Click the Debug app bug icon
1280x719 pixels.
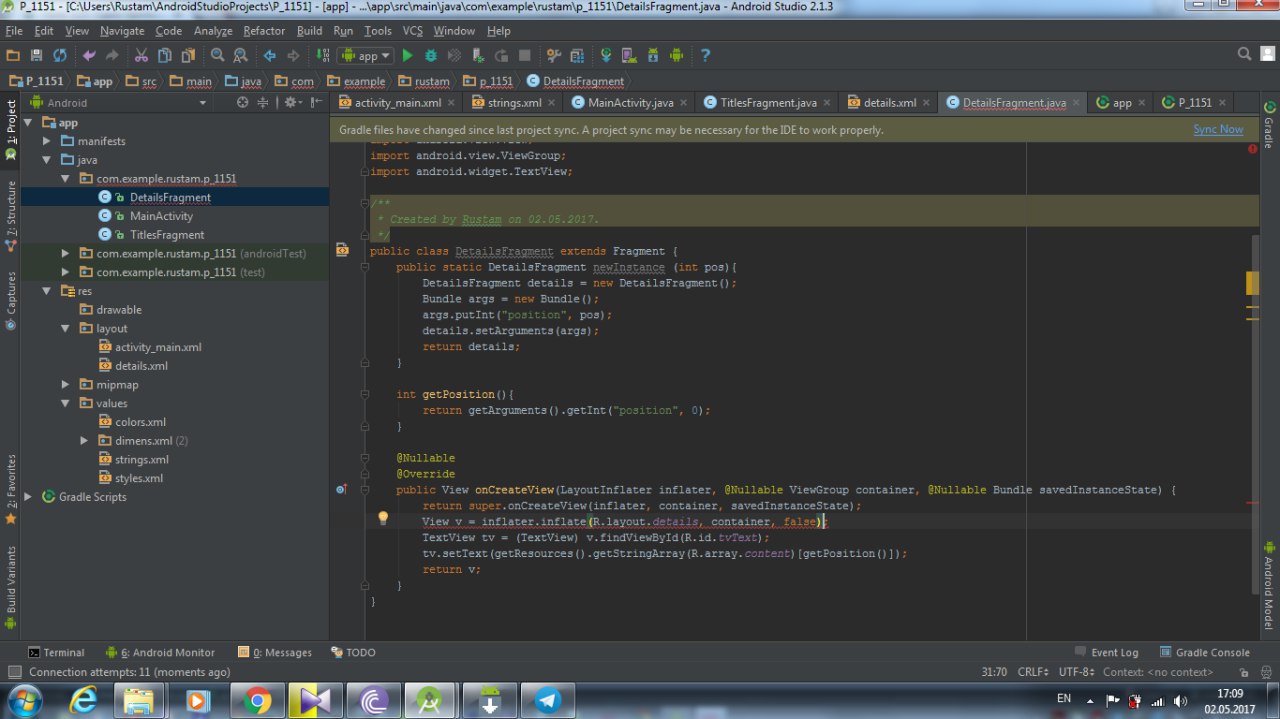click(431, 56)
